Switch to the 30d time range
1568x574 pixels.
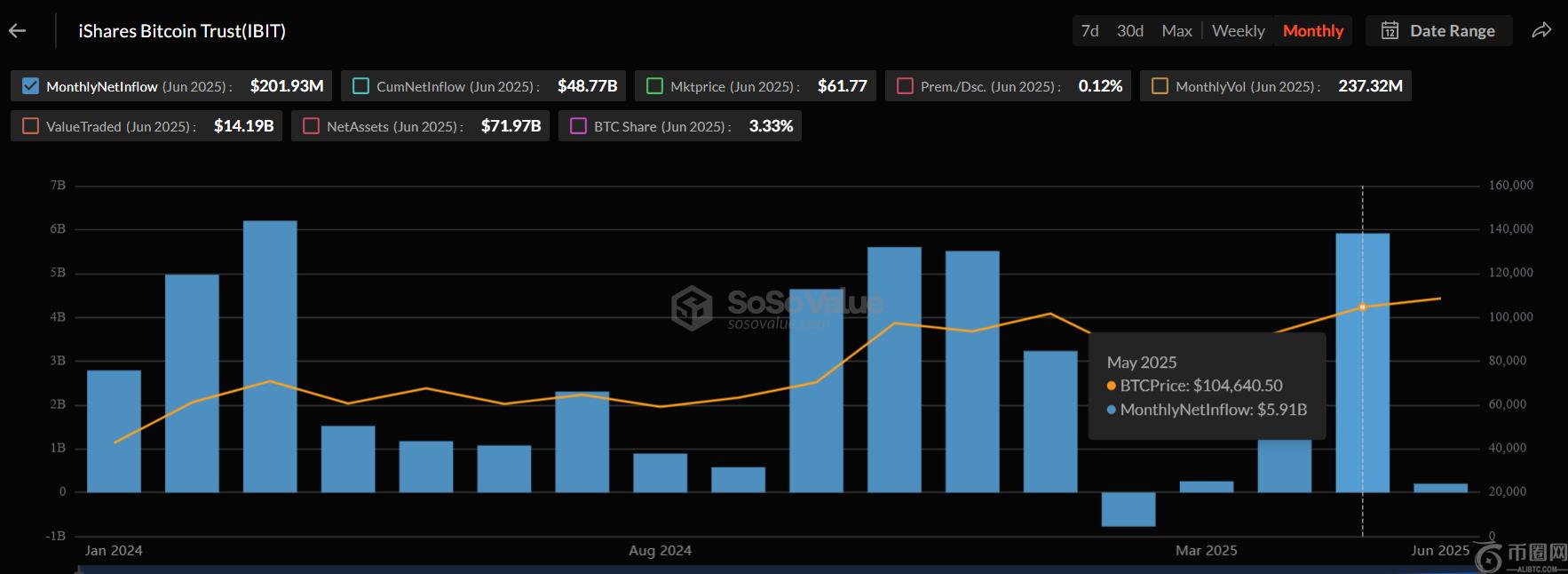[x=1129, y=31]
